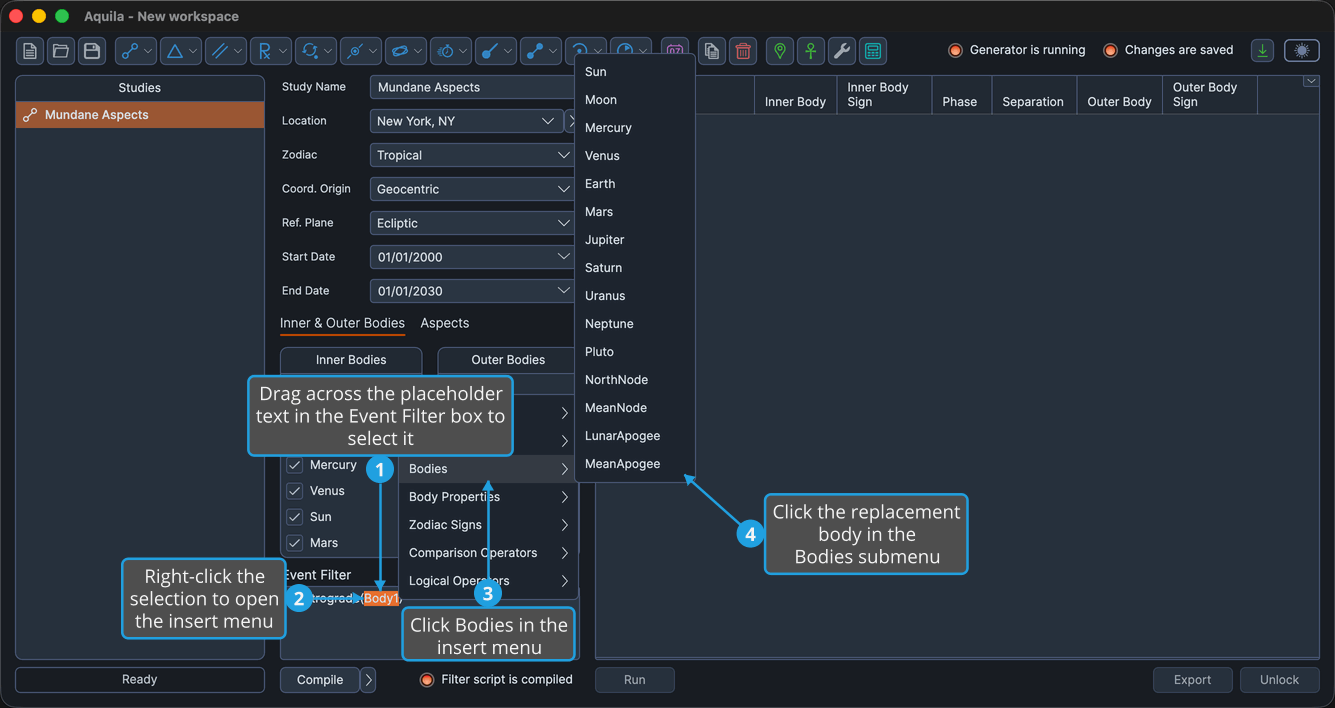Open a workspace with the folder icon
The width and height of the screenshot is (1335, 708).
61,51
